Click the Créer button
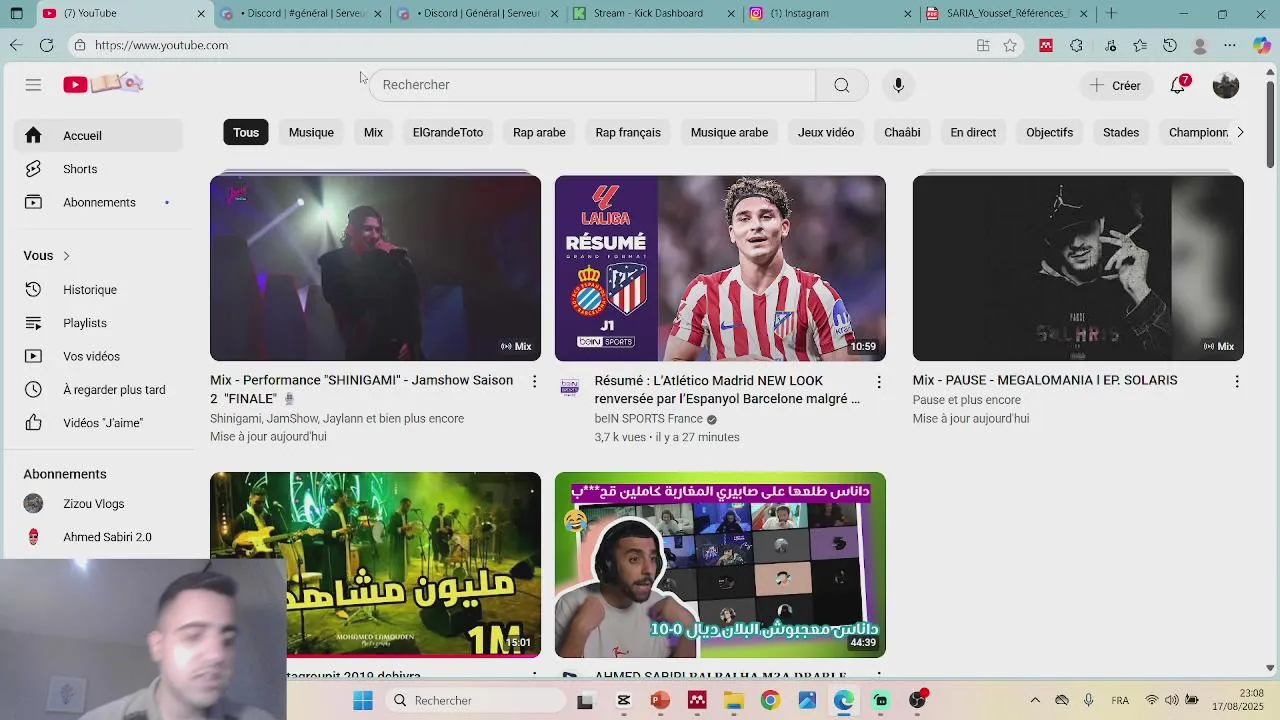The height and width of the screenshot is (720, 1280). click(x=1116, y=85)
